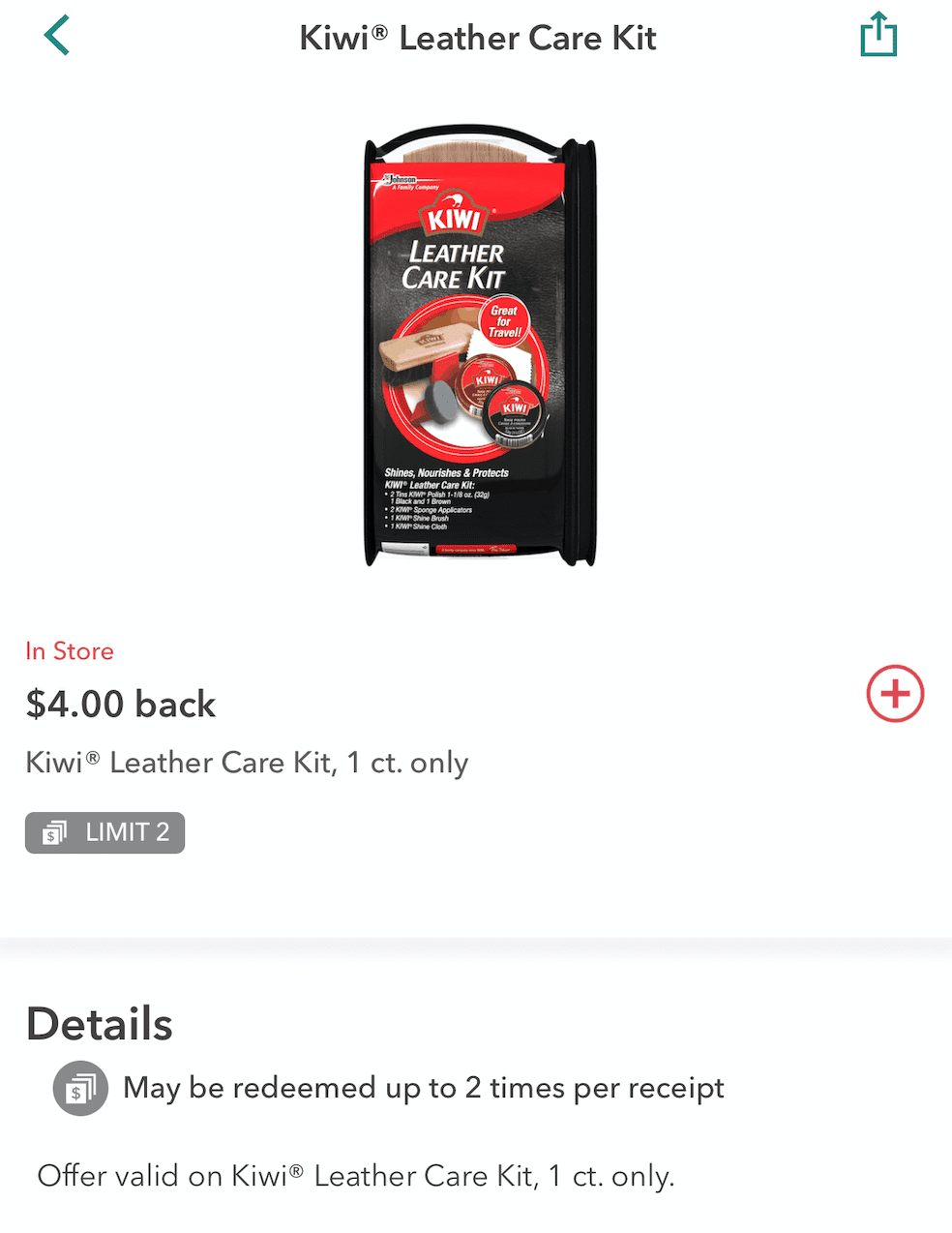This screenshot has width=952, height=1233.
Task: Tap the Kiwi logo on product package
Action: 455,218
